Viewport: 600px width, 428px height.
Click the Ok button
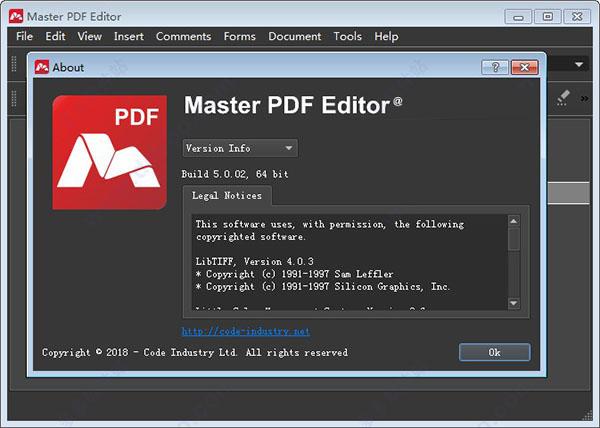[x=494, y=352]
